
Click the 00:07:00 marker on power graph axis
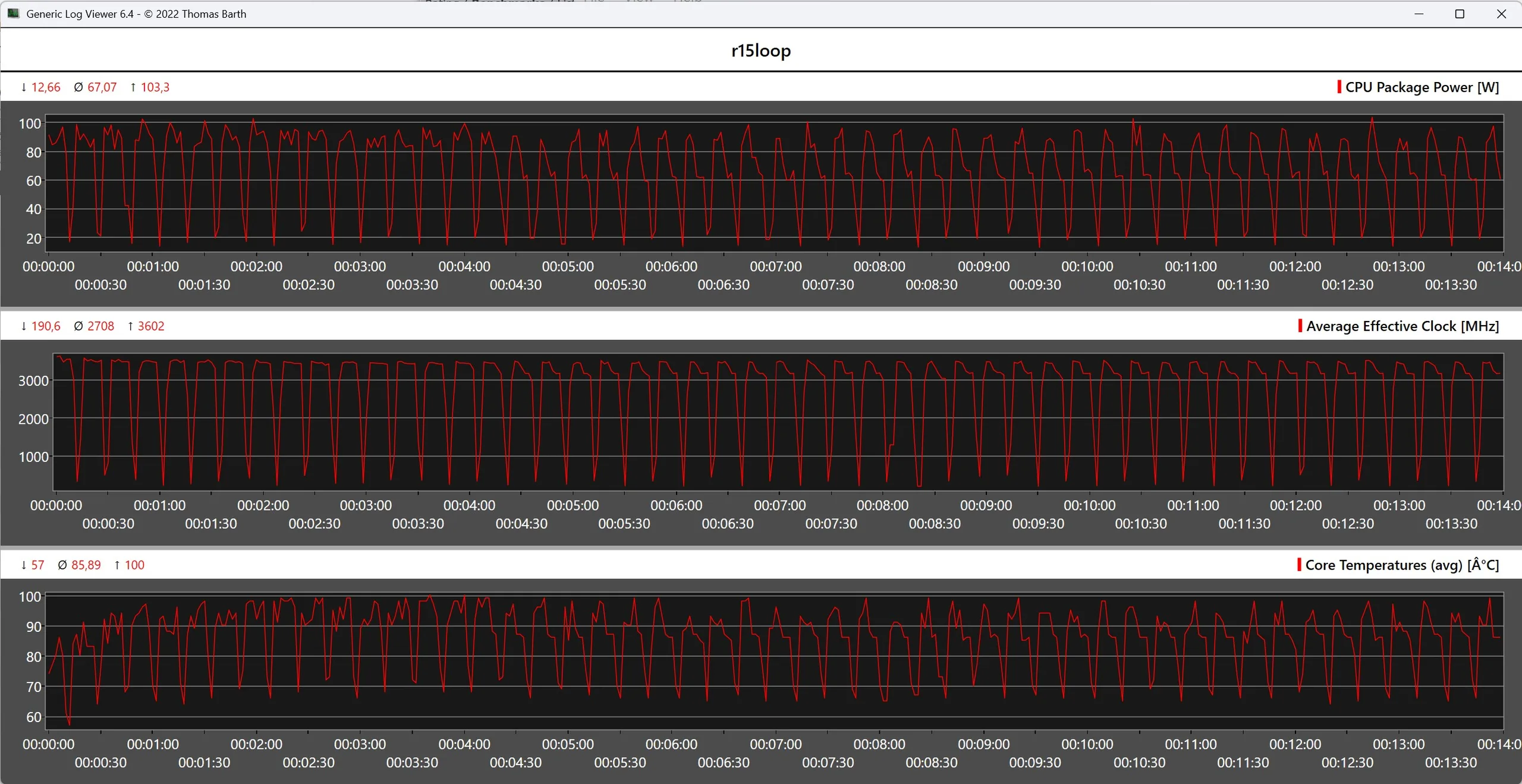[775, 267]
